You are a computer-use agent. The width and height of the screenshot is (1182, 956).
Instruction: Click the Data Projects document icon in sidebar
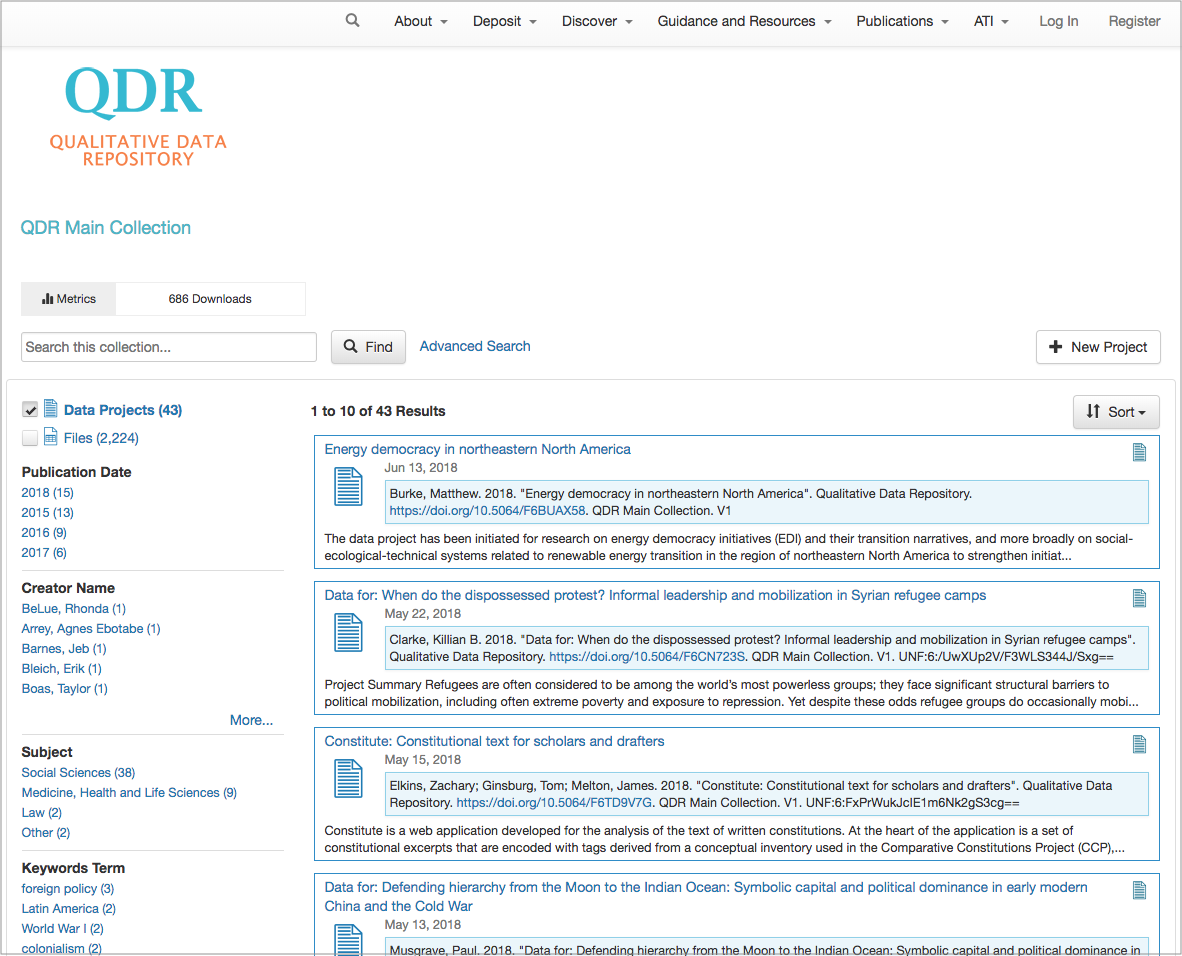[x=51, y=409]
